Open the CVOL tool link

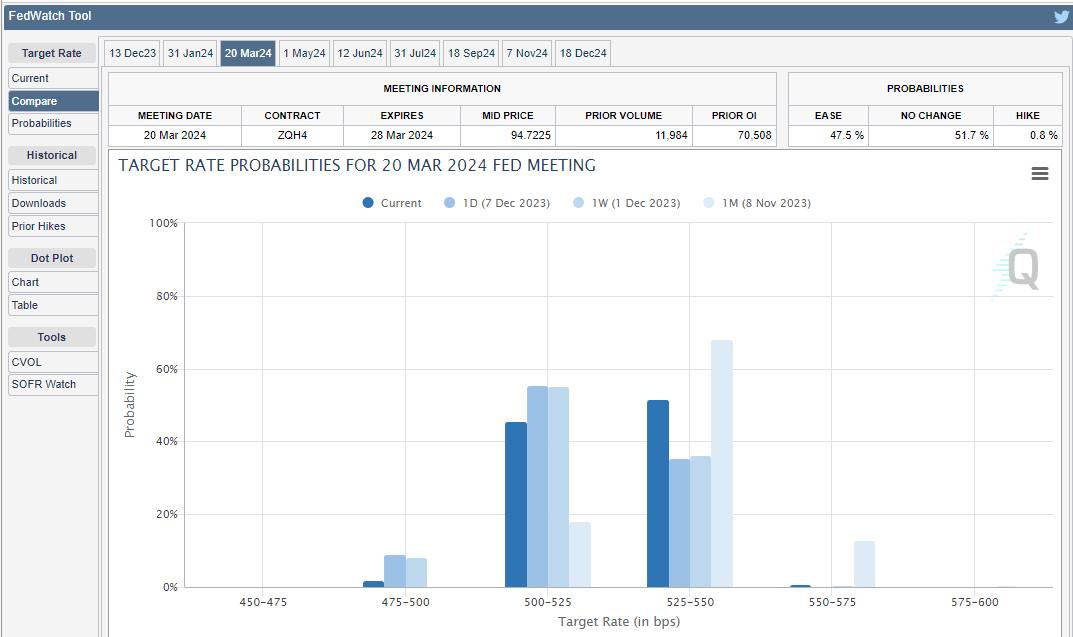(53, 362)
